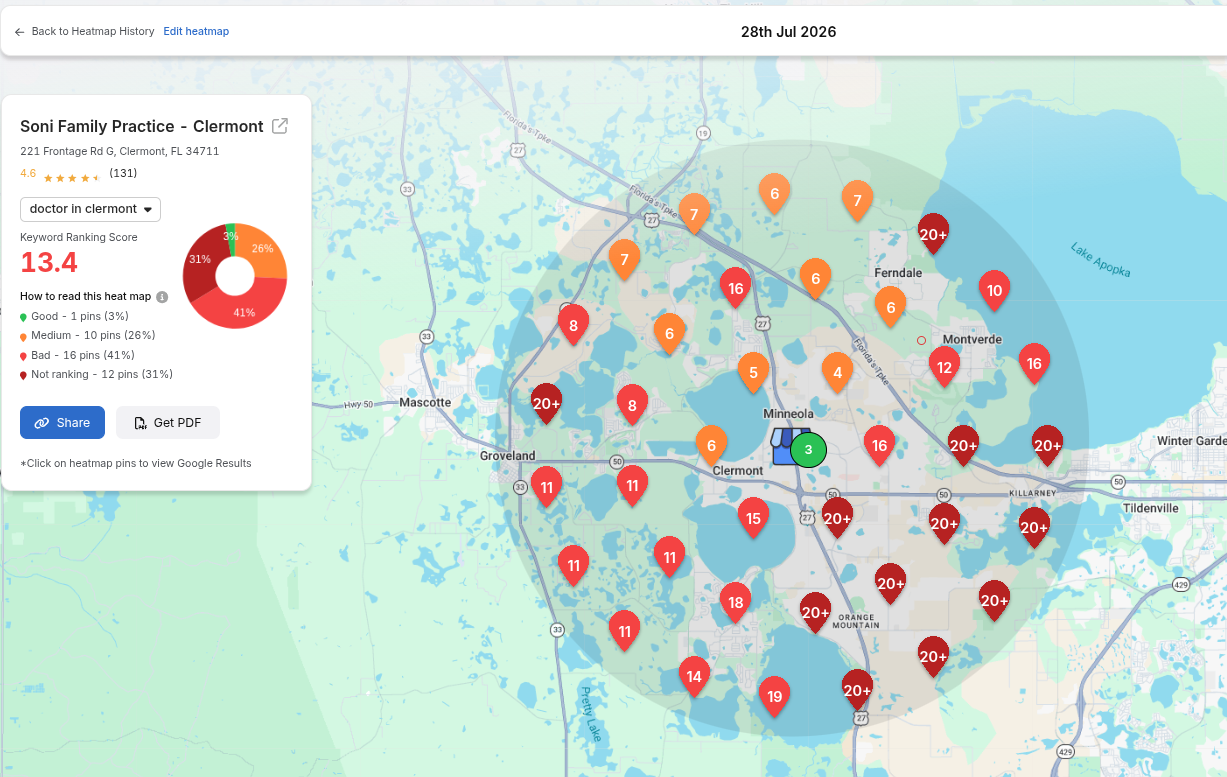
Task: Select the red rank 18 map pin
Action: [x=735, y=602]
